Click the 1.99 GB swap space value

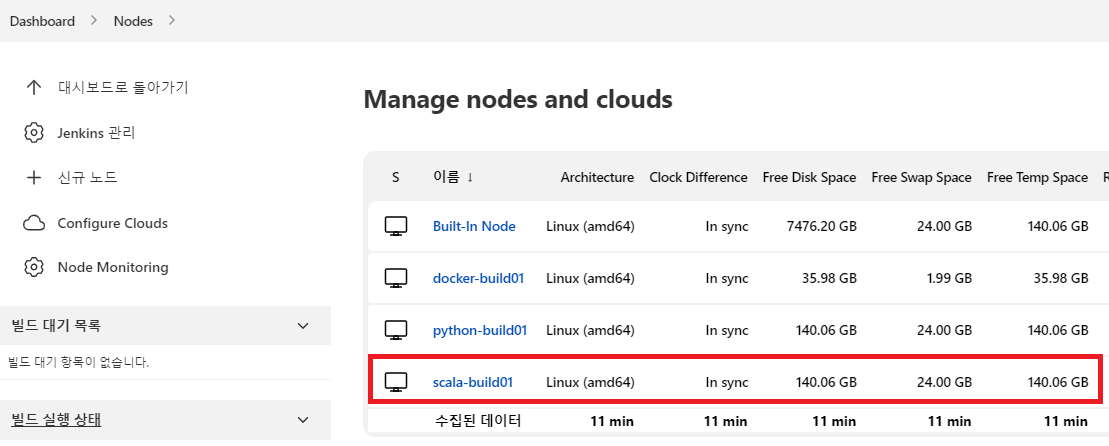(x=949, y=278)
